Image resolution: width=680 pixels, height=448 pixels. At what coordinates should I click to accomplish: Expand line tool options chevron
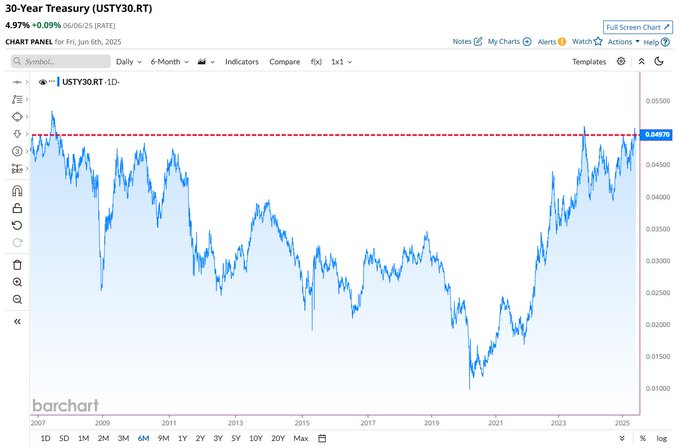[x=27, y=82]
